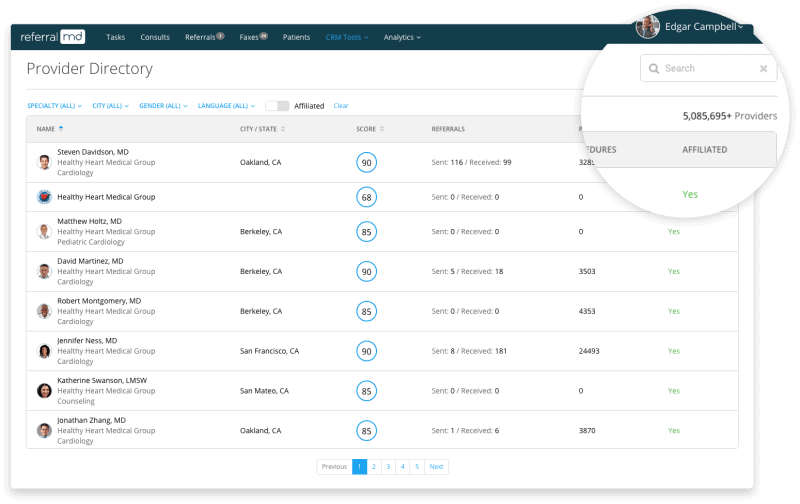Expand Language (All) filter
This screenshot has width=800, height=504.
click(227, 106)
